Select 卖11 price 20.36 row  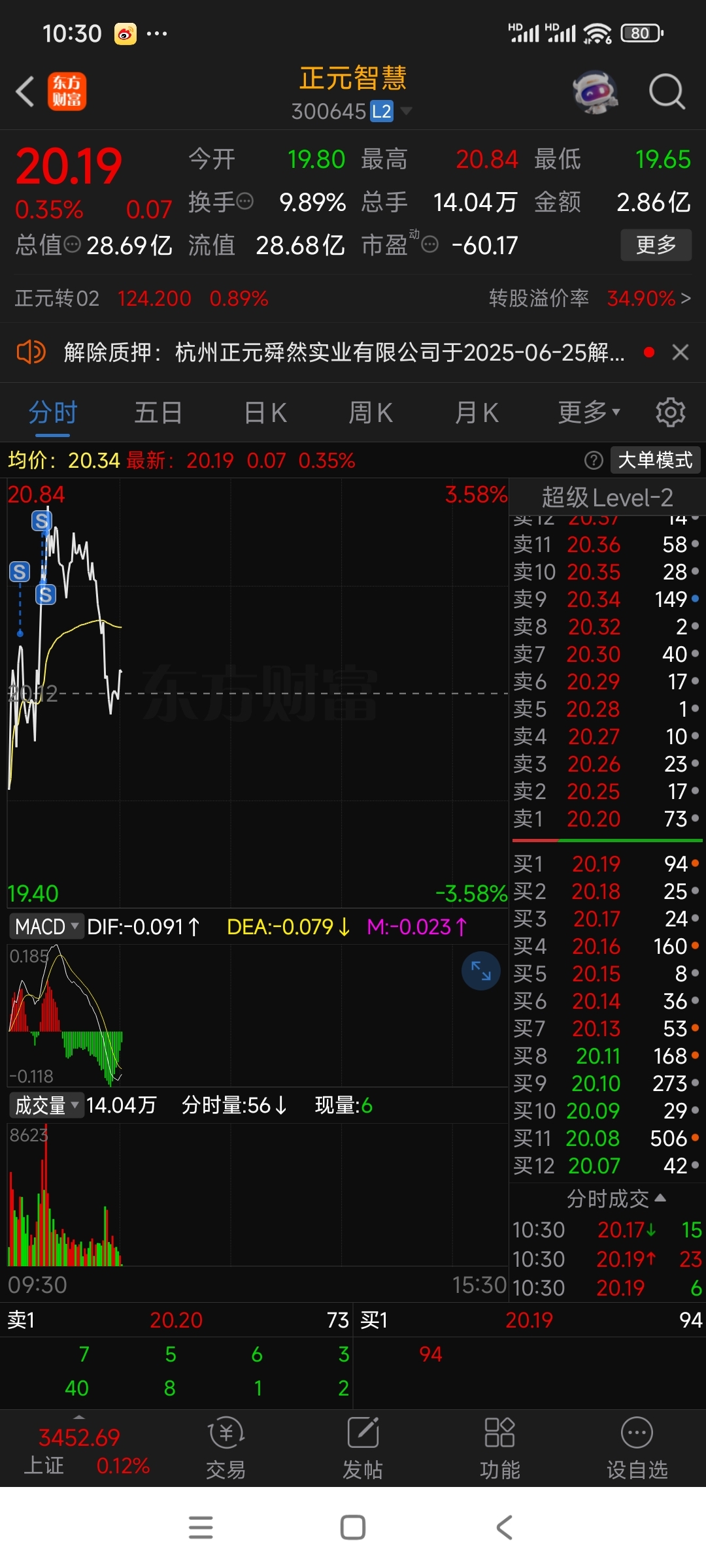pyautogui.click(x=607, y=544)
